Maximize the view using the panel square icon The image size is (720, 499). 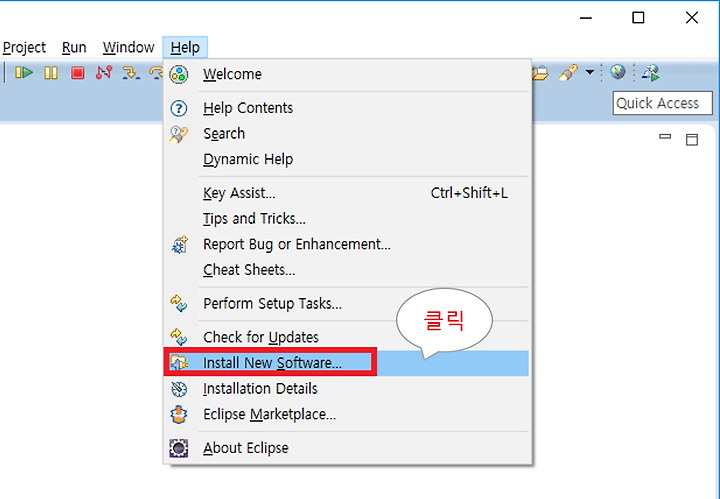coord(692,140)
